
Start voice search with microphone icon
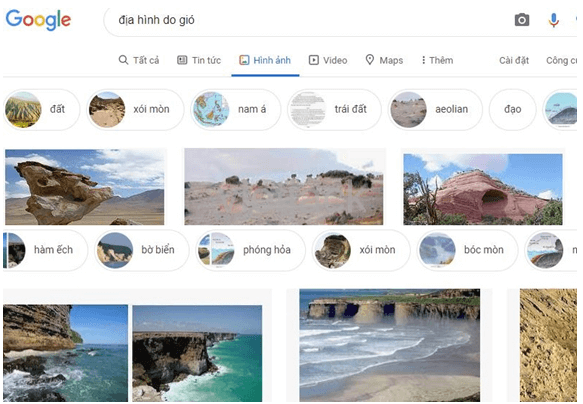click(553, 20)
